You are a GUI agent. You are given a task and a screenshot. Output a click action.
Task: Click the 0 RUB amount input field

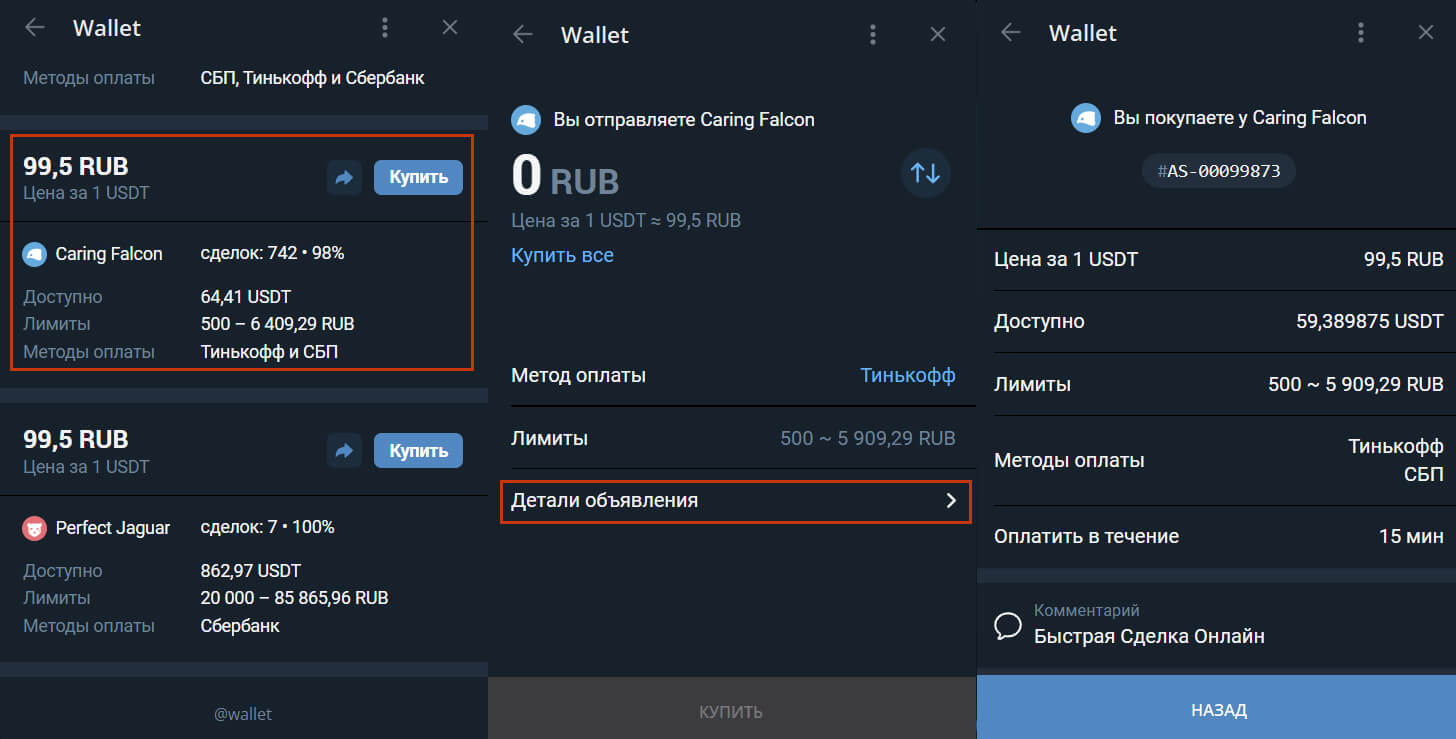tap(565, 177)
